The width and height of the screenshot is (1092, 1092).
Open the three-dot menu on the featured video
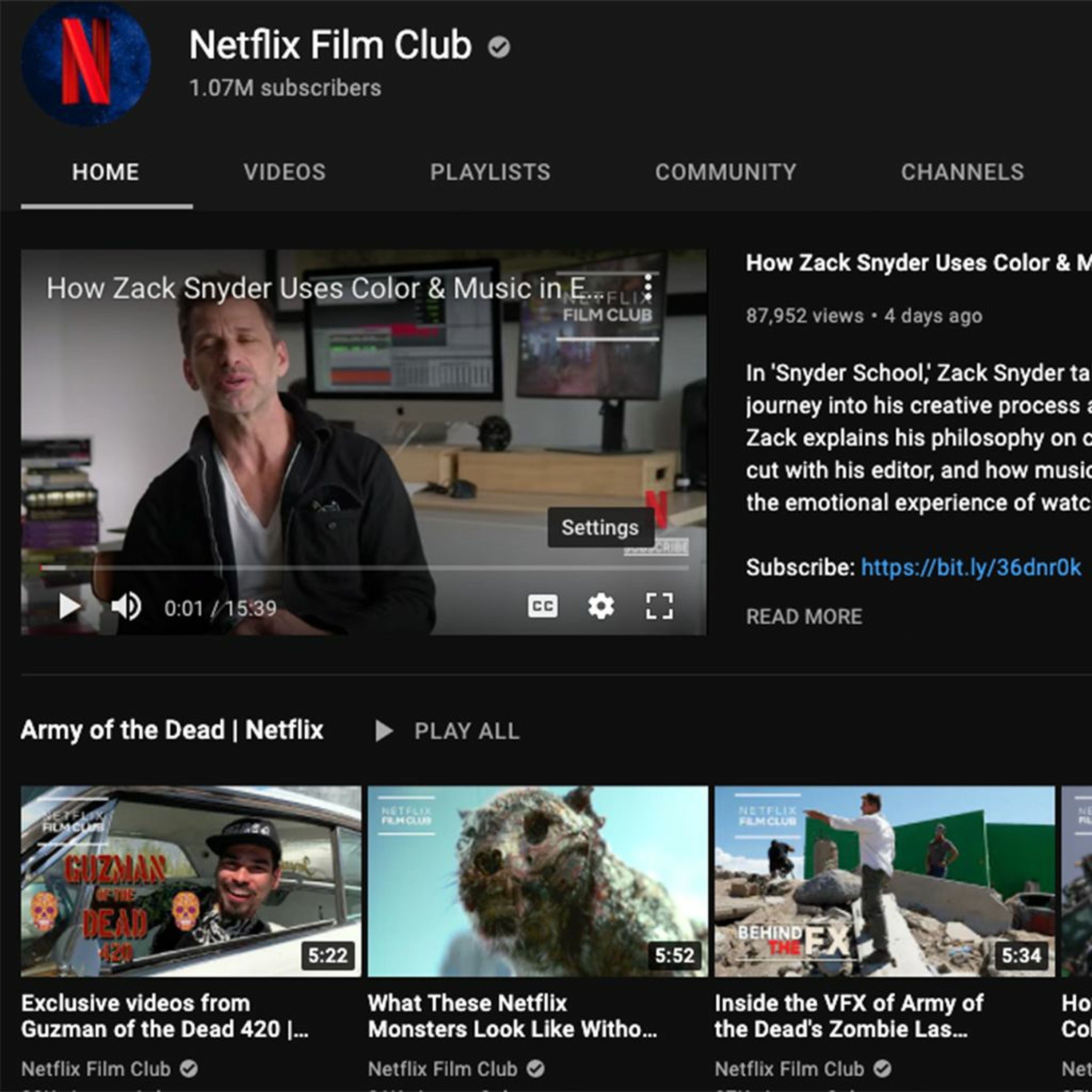648,288
